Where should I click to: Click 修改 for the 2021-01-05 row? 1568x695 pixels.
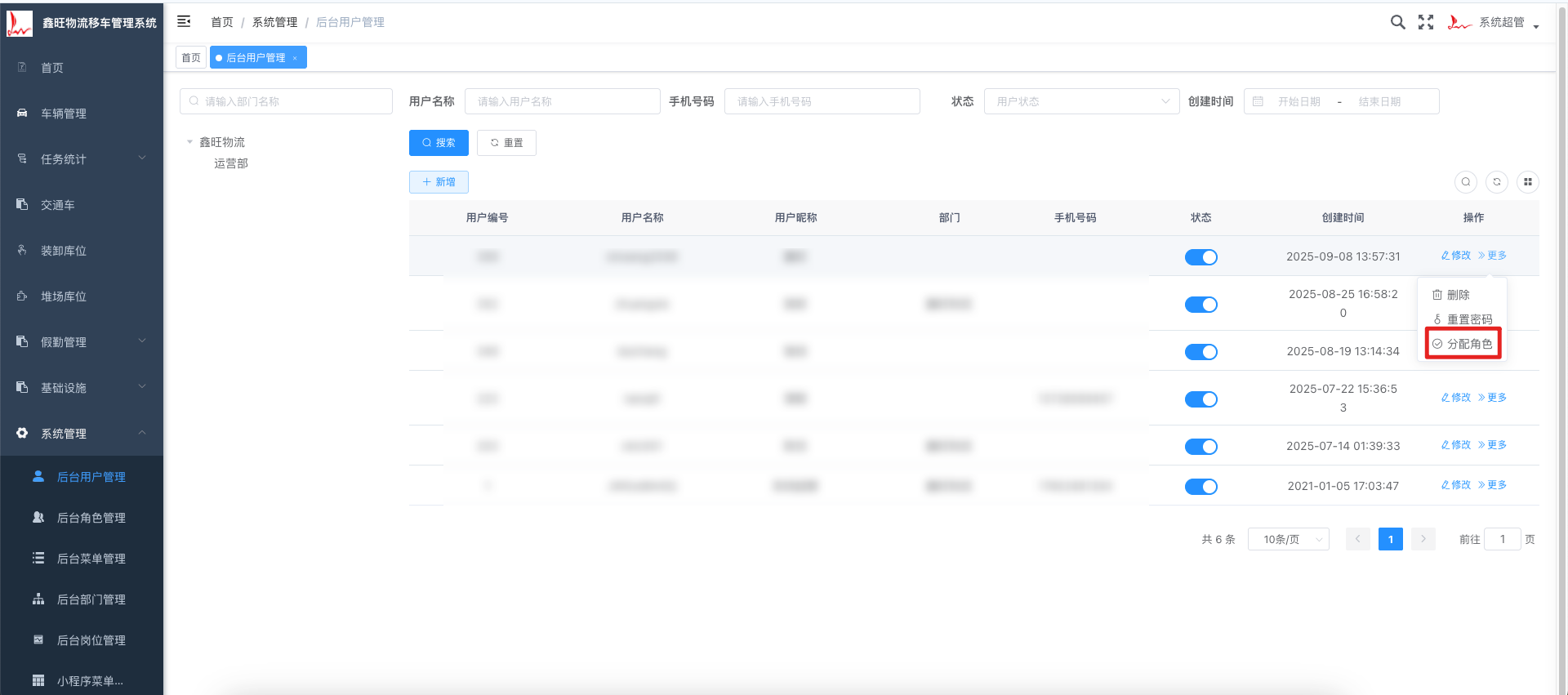click(1456, 485)
